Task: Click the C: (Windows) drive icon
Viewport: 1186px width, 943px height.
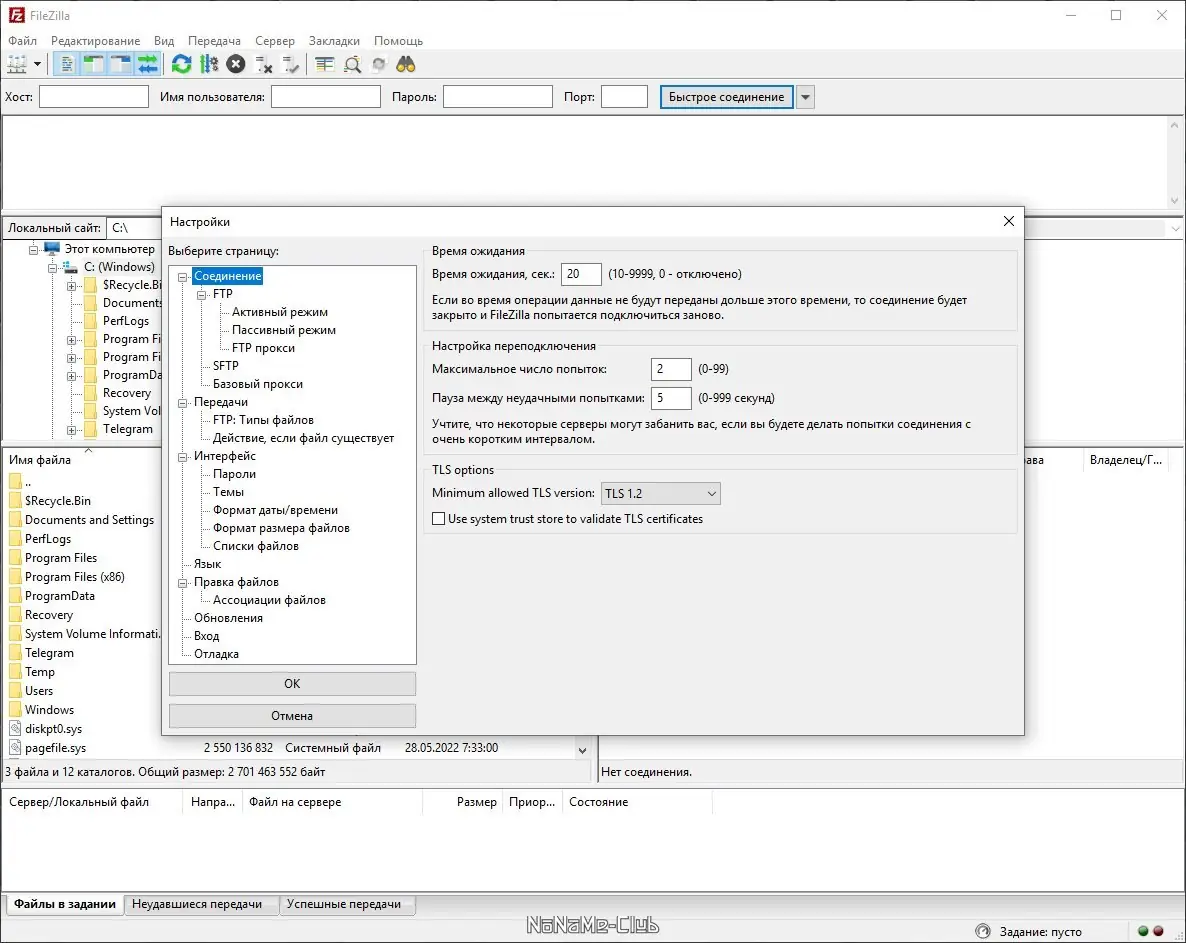Action: click(x=70, y=267)
